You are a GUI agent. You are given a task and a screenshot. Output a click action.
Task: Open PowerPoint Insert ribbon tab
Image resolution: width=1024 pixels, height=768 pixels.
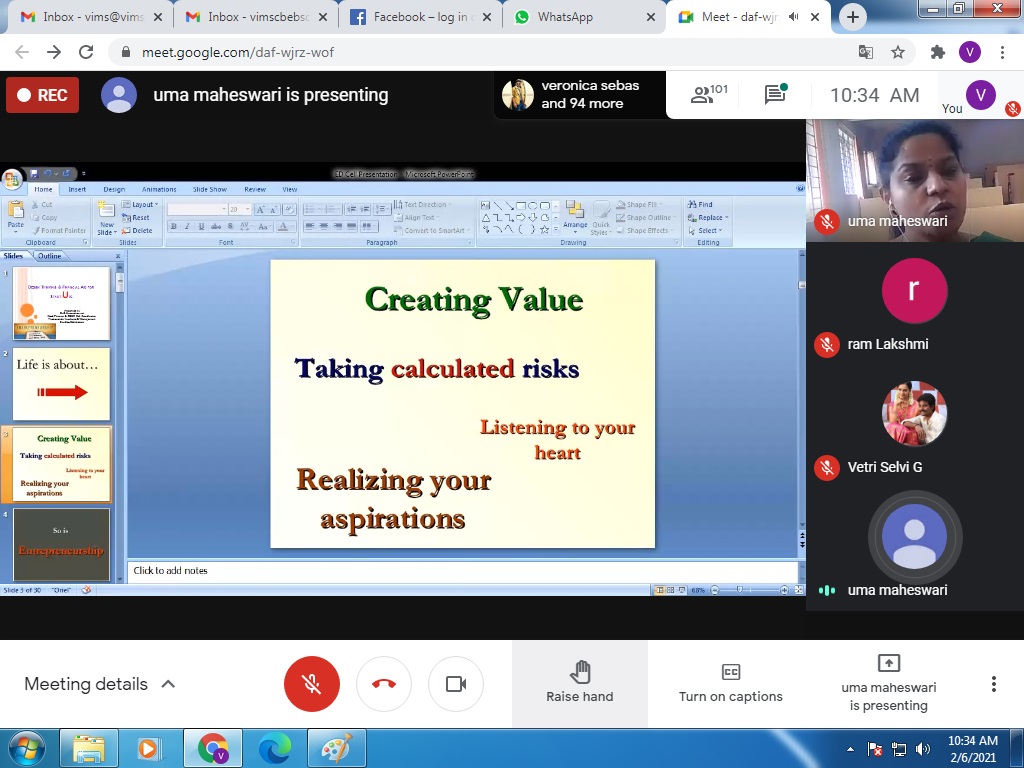click(x=77, y=189)
